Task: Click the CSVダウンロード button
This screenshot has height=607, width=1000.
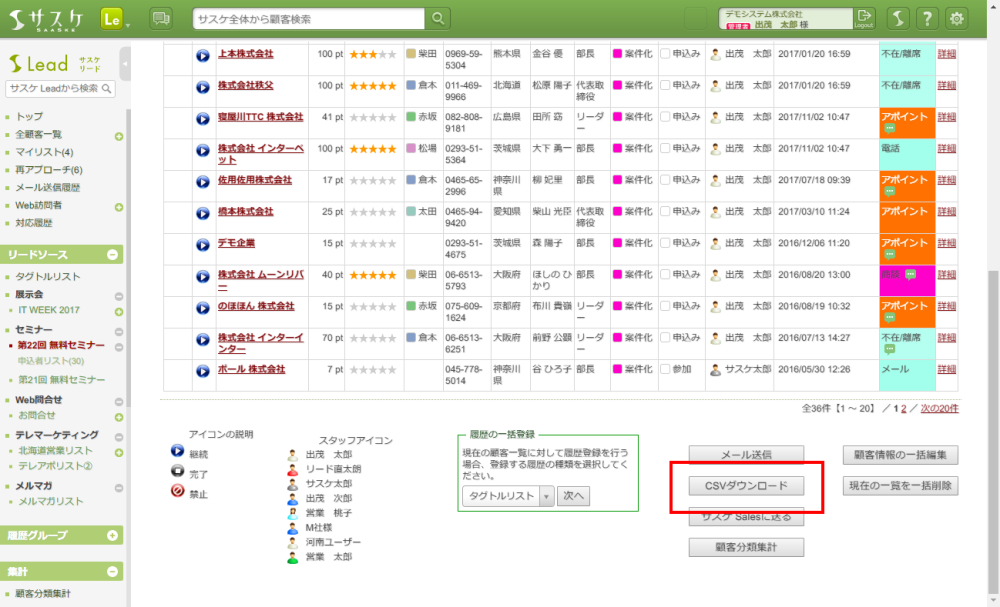Action: click(x=746, y=486)
